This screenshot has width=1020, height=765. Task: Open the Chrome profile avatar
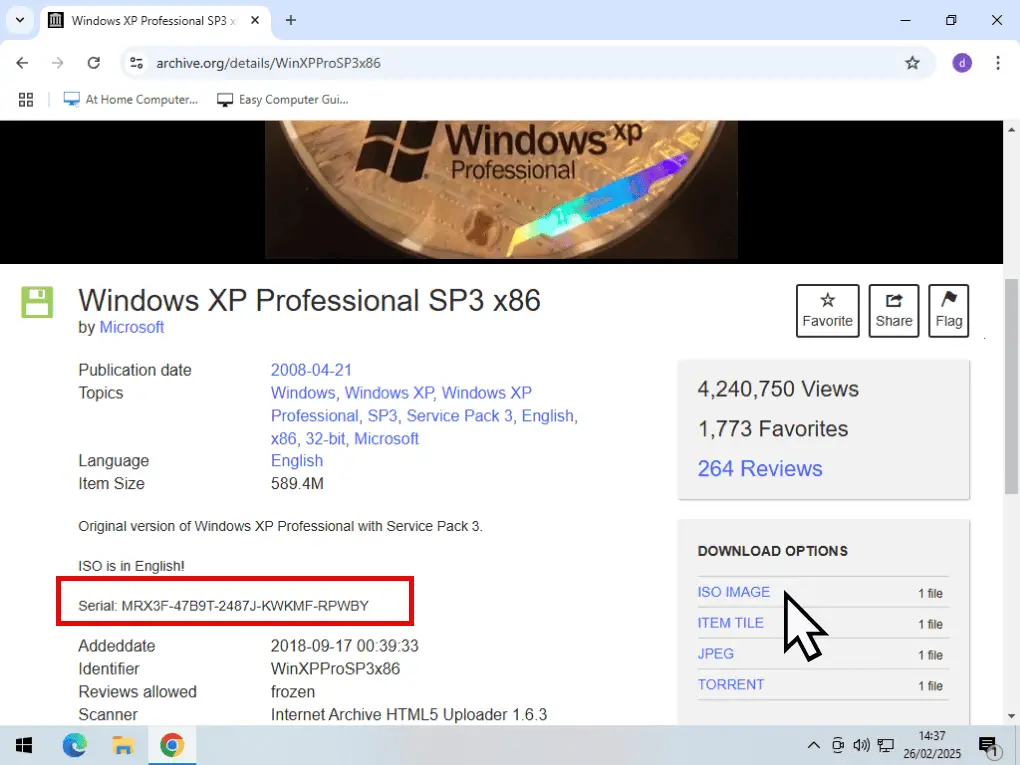(962, 63)
